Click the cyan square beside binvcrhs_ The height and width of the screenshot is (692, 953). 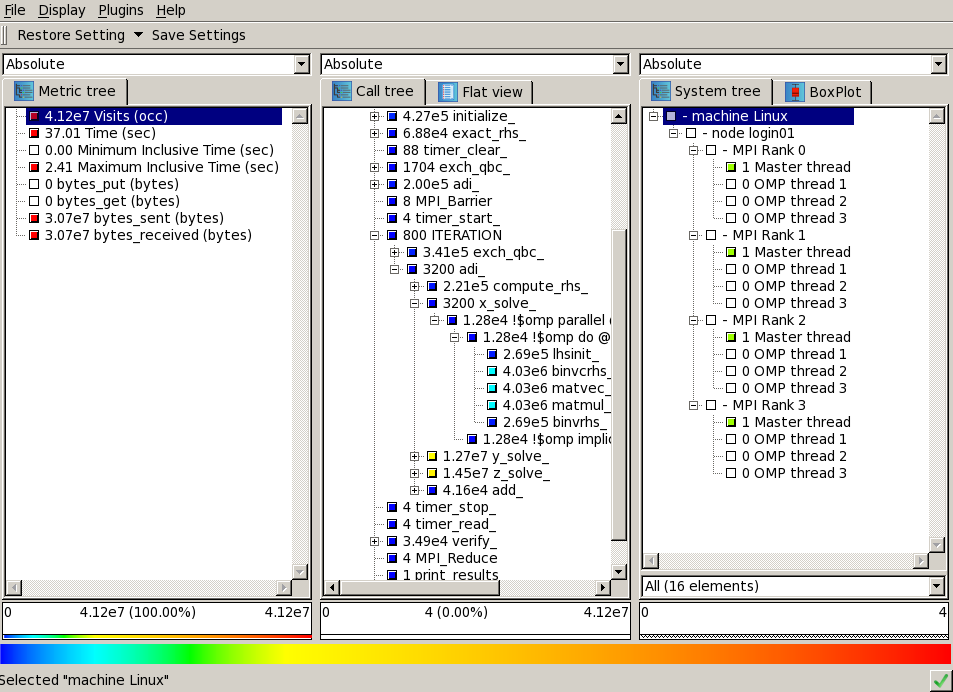[x=492, y=371]
